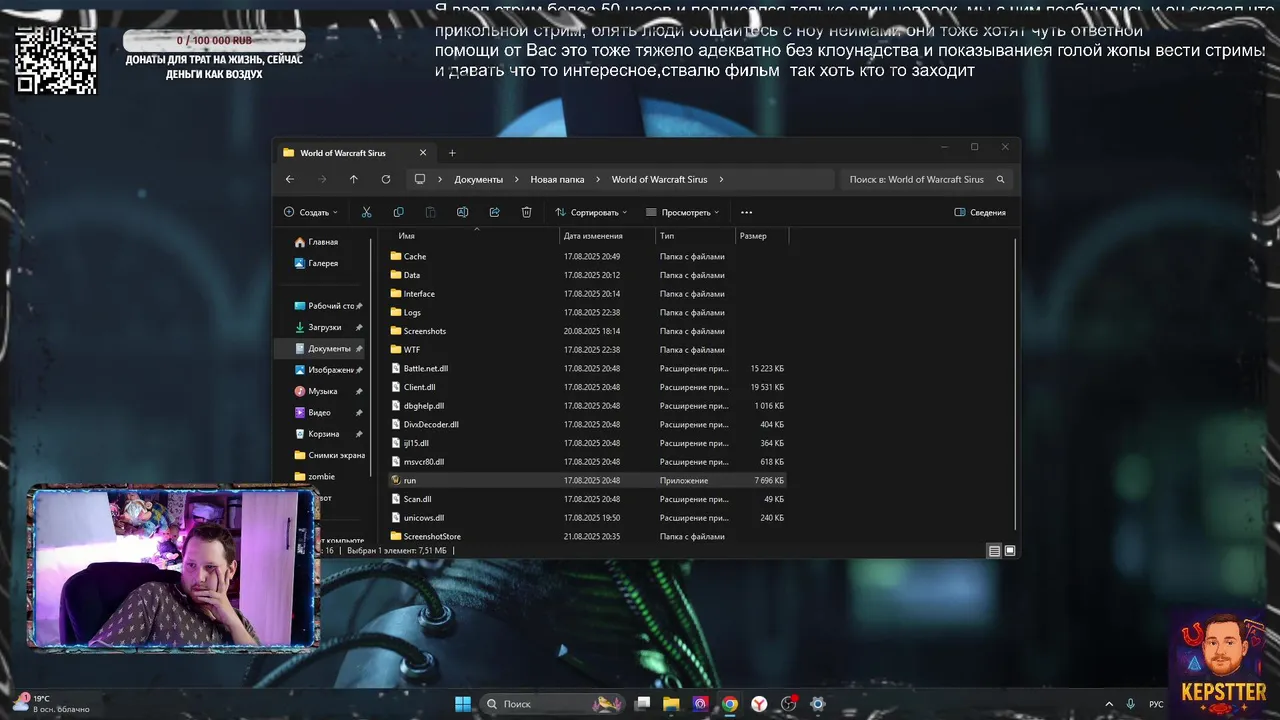This screenshot has width=1280, height=720.
Task: Expand chevron after World of Warcraft Sirus breadcrumb
Action: click(721, 179)
